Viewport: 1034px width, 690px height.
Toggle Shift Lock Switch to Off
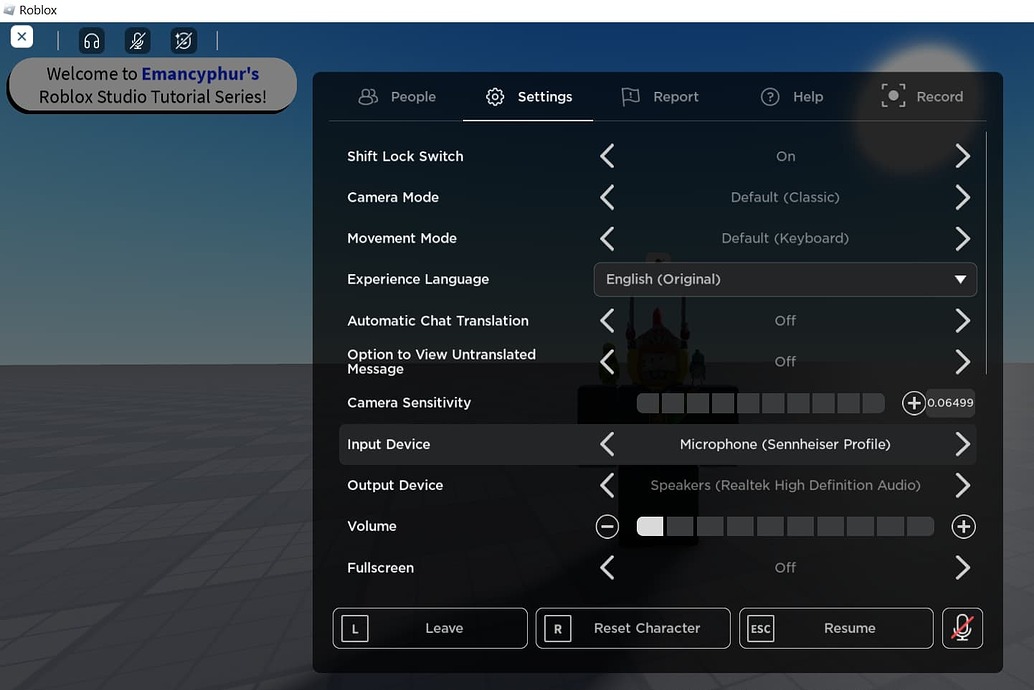(x=961, y=156)
